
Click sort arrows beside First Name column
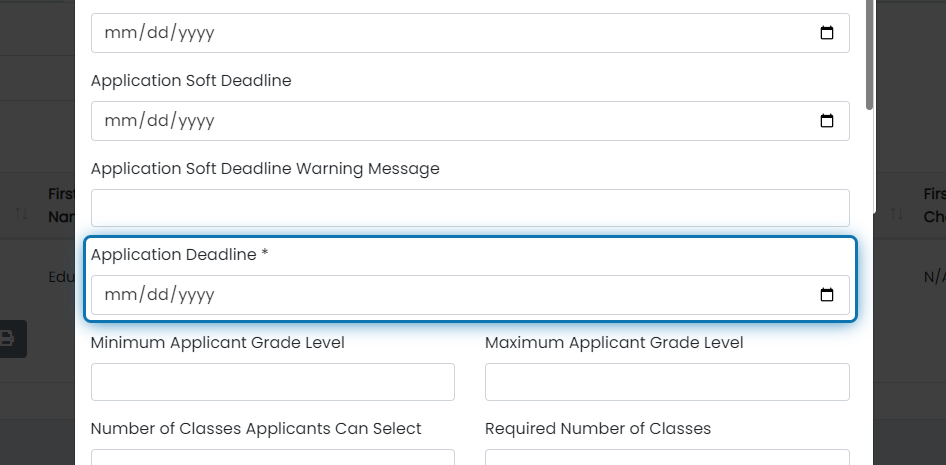(22, 214)
